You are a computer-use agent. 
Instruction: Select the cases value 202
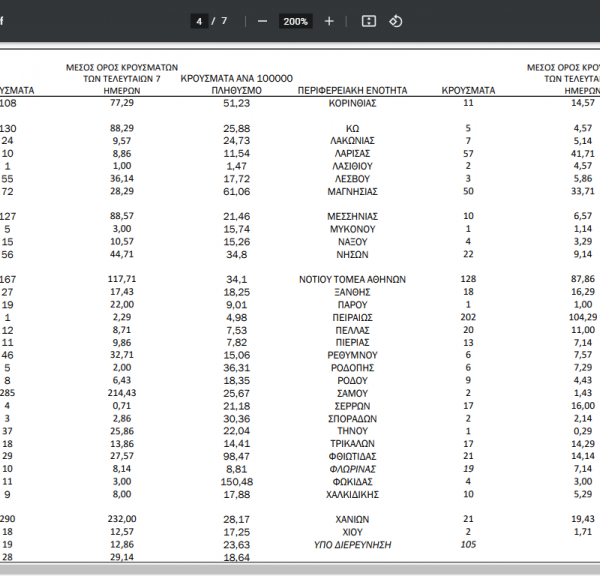tap(468, 317)
